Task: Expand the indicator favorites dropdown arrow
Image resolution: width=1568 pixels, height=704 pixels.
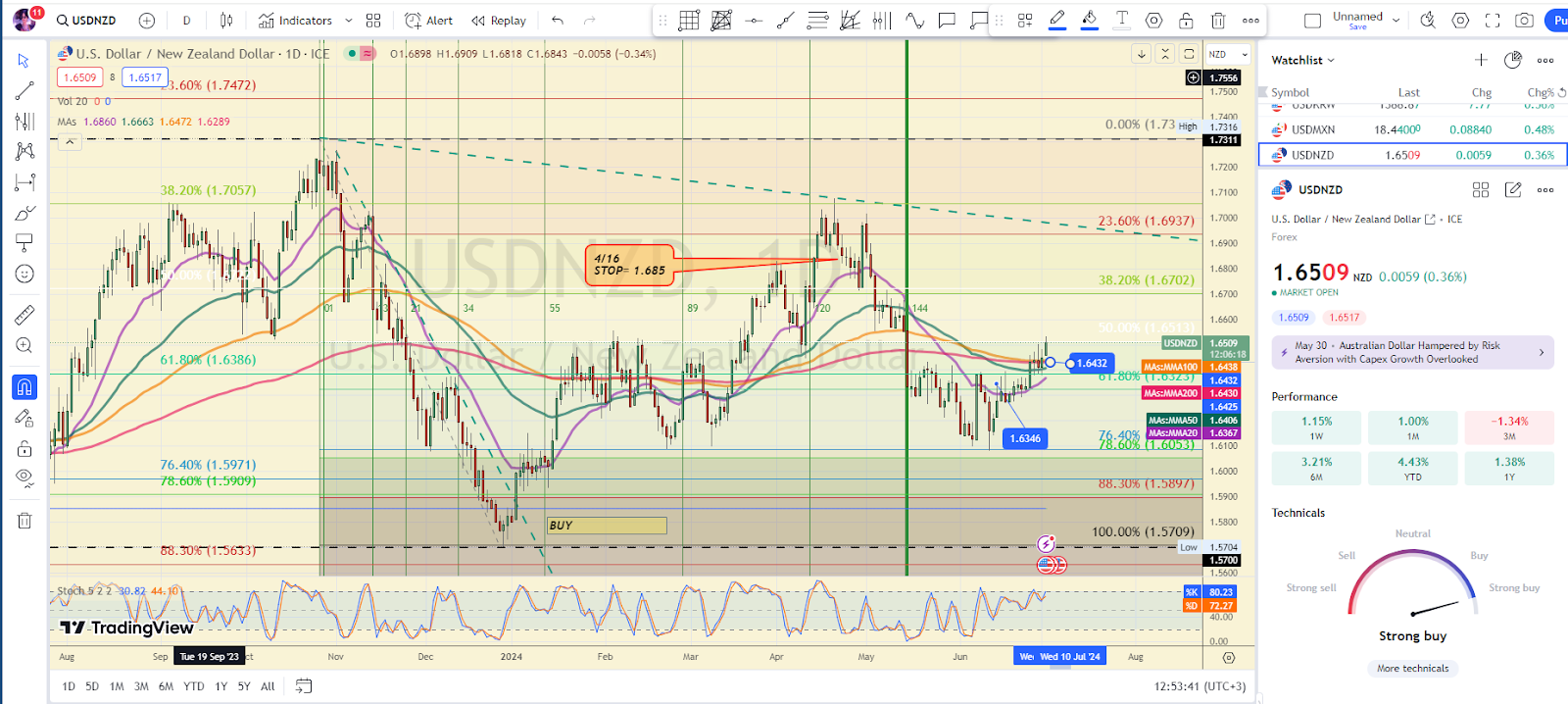Action: click(348, 21)
